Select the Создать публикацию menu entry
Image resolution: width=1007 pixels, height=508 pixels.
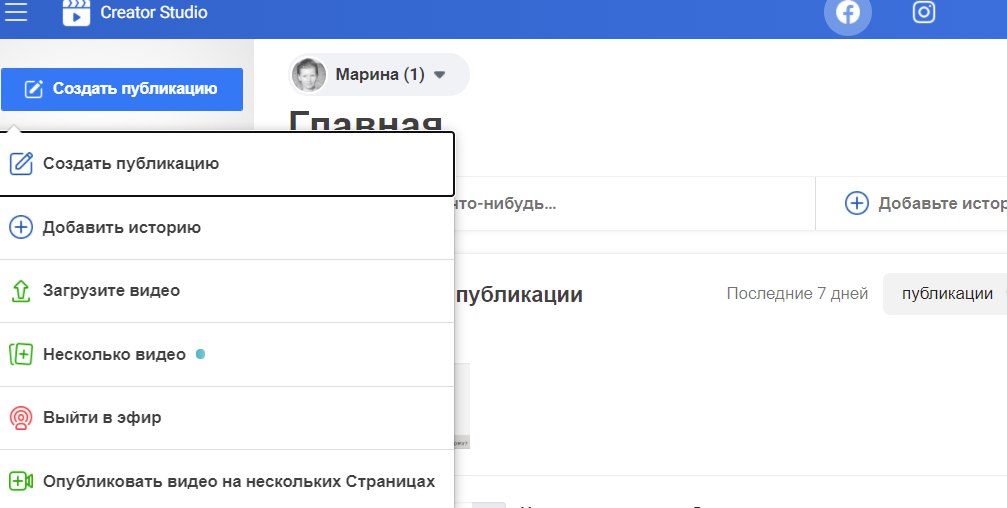pyautogui.click(x=226, y=164)
